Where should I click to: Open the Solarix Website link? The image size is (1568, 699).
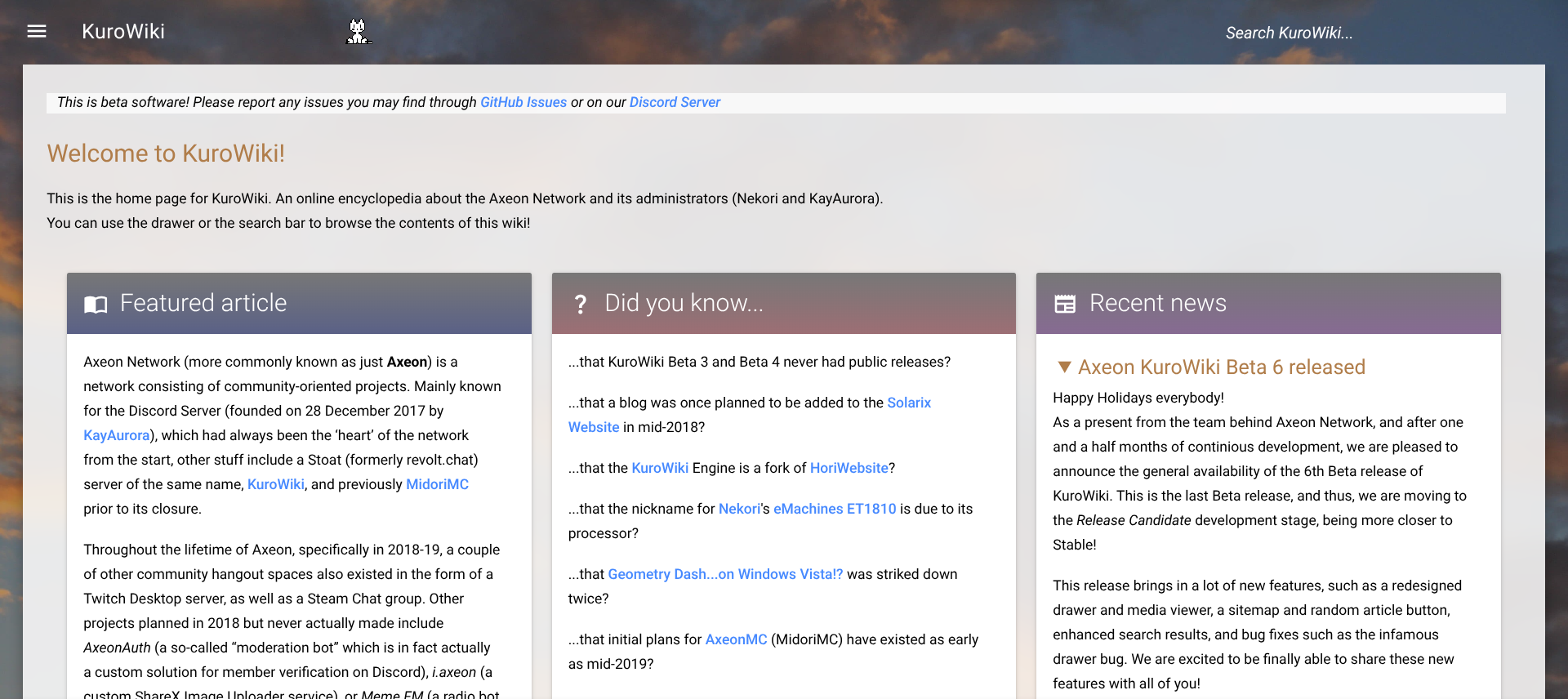click(x=750, y=415)
